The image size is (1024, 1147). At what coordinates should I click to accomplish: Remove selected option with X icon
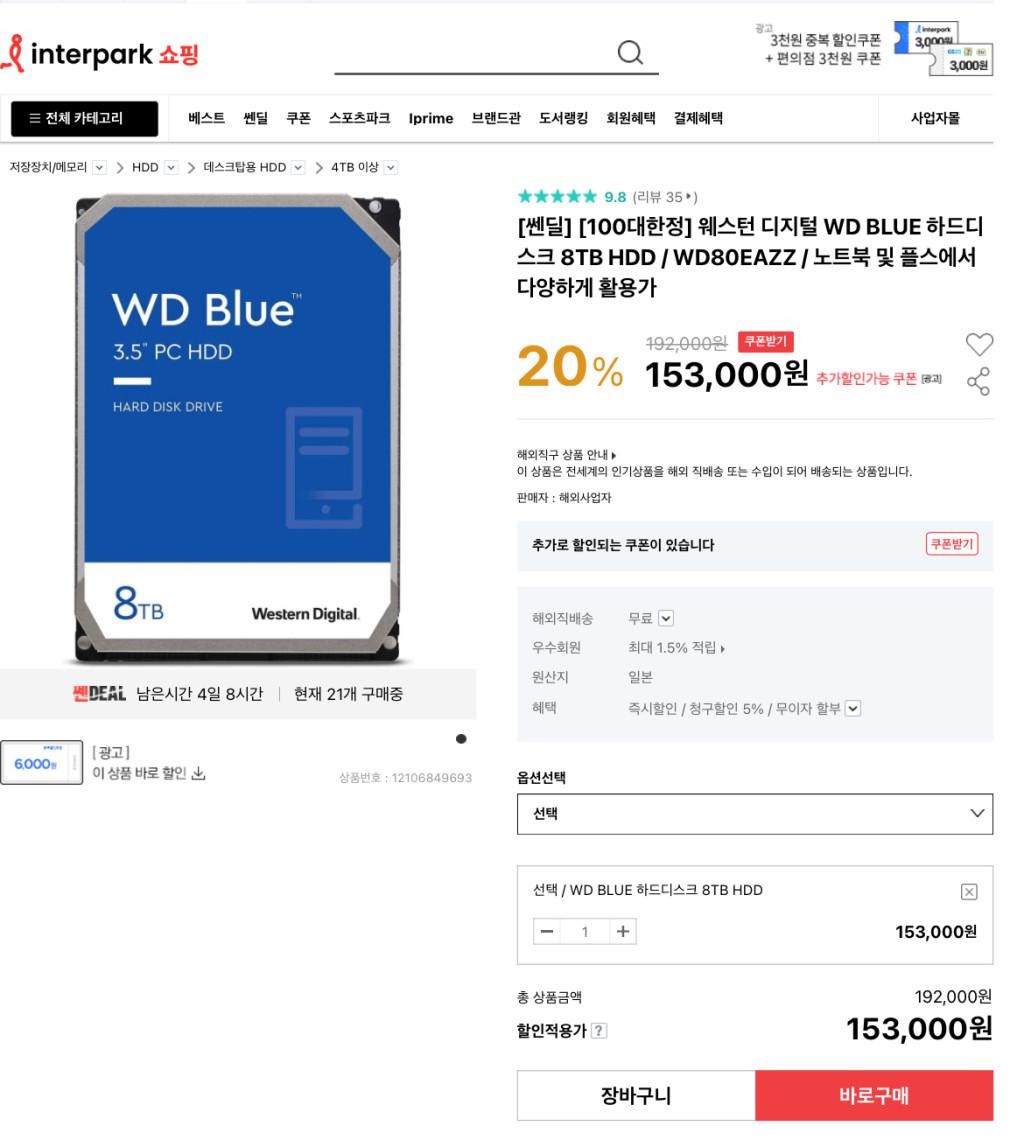[968, 892]
